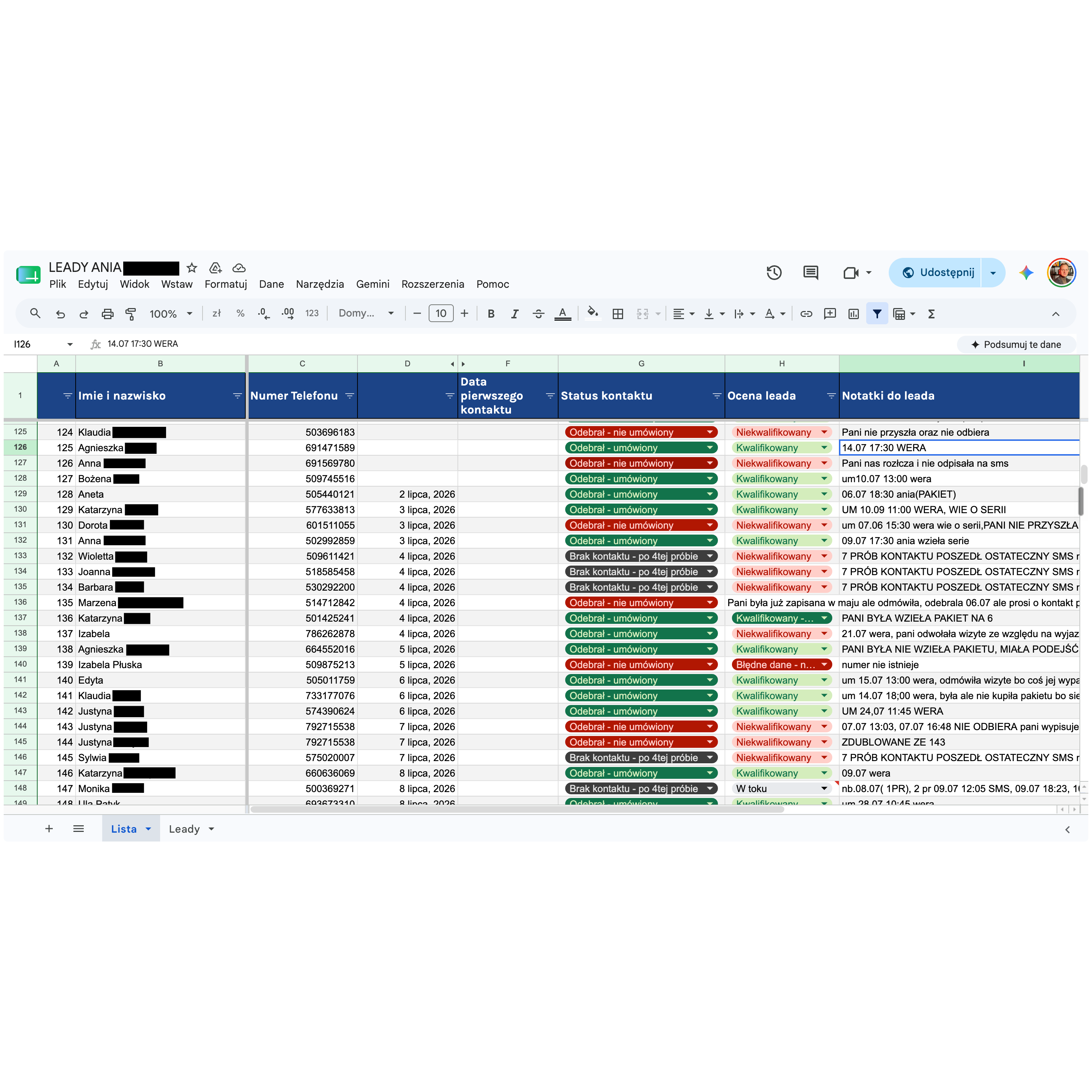Open name box dropdown for I126

pos(70,344)
